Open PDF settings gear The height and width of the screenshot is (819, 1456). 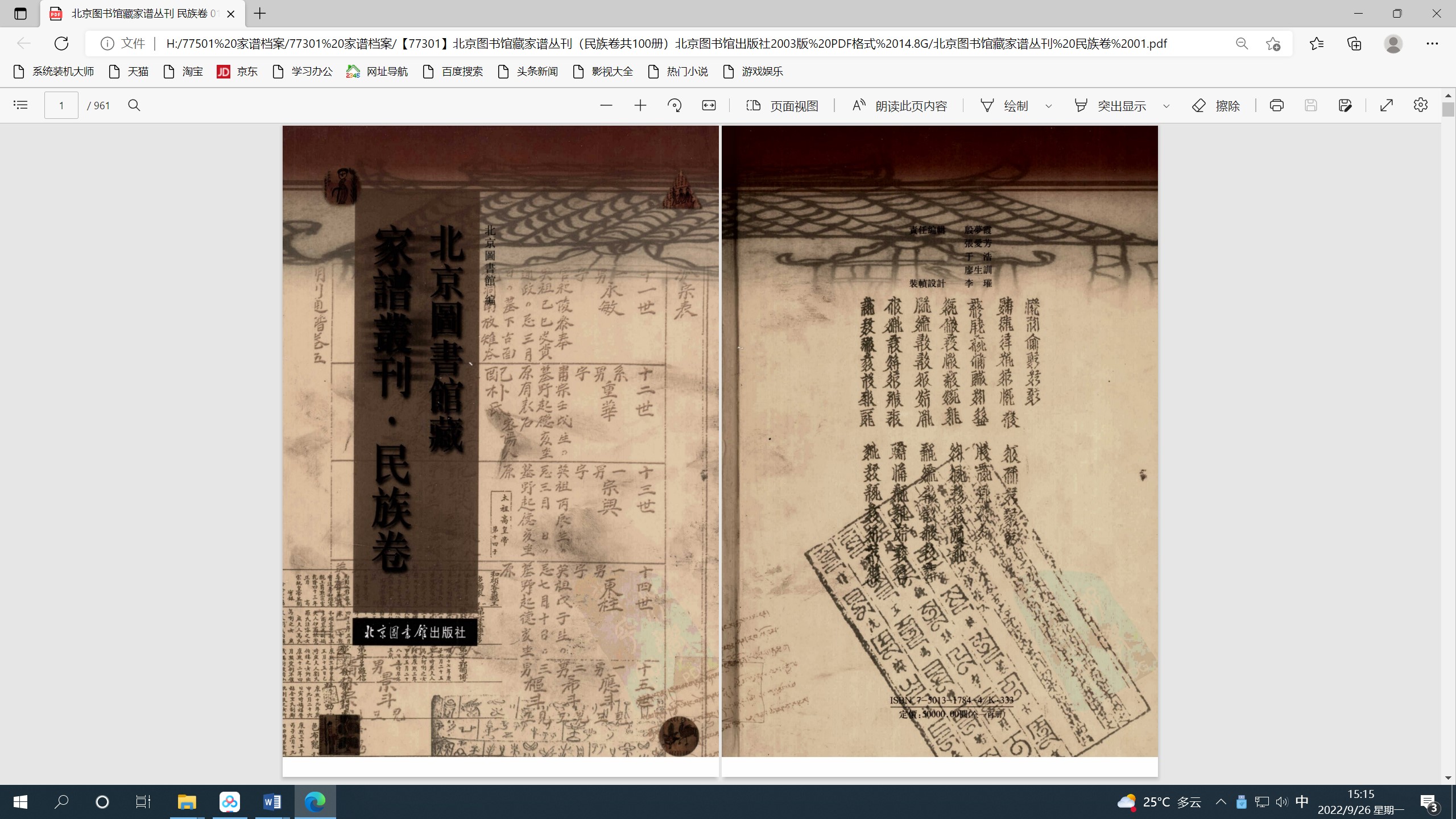1421,105
